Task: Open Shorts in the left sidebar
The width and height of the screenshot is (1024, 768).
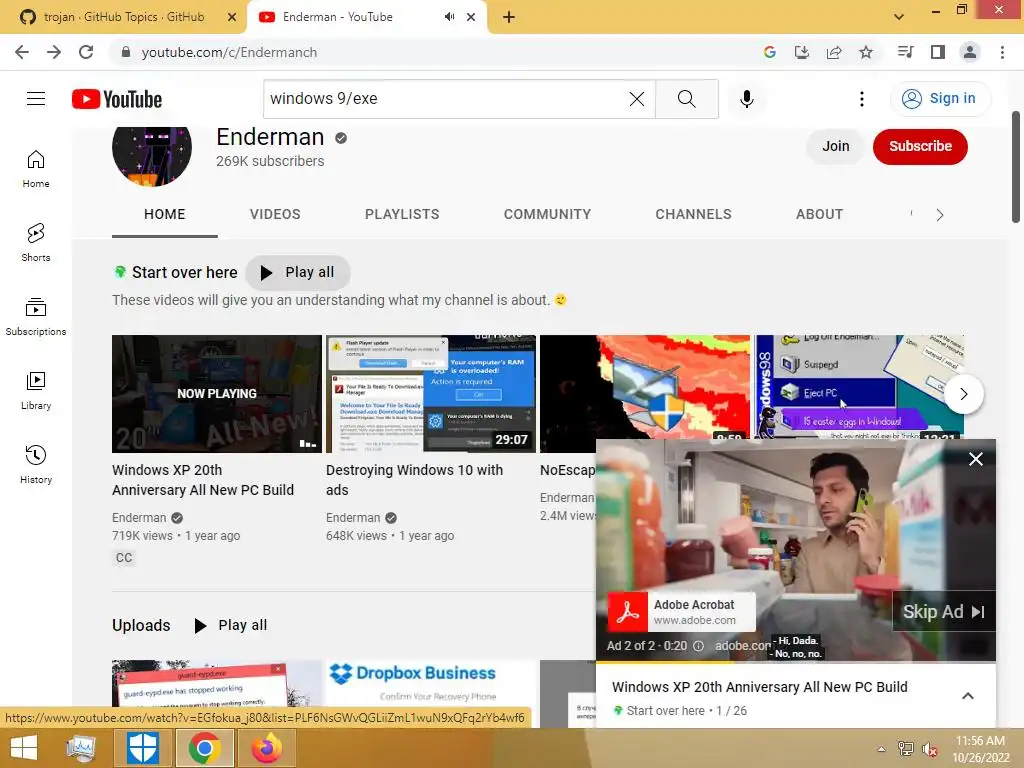Action: pos(36,242)
